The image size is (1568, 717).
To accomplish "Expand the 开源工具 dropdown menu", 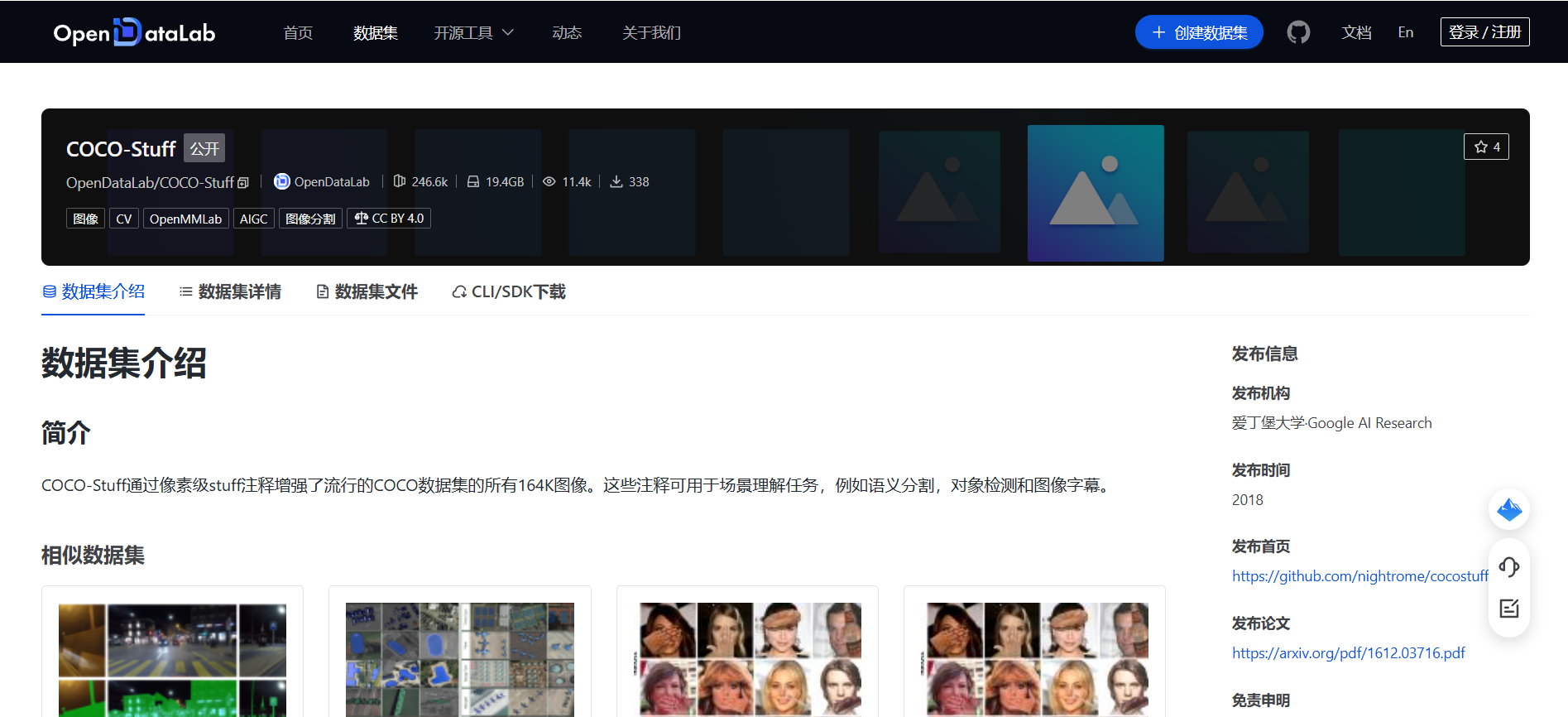I will tap(474, 32).
